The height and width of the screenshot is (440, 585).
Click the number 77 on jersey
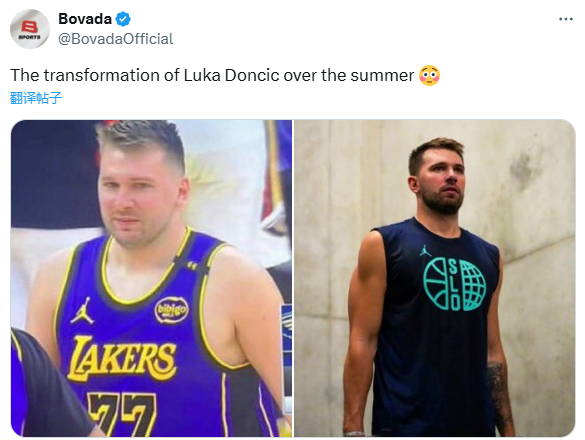[122, 414]
